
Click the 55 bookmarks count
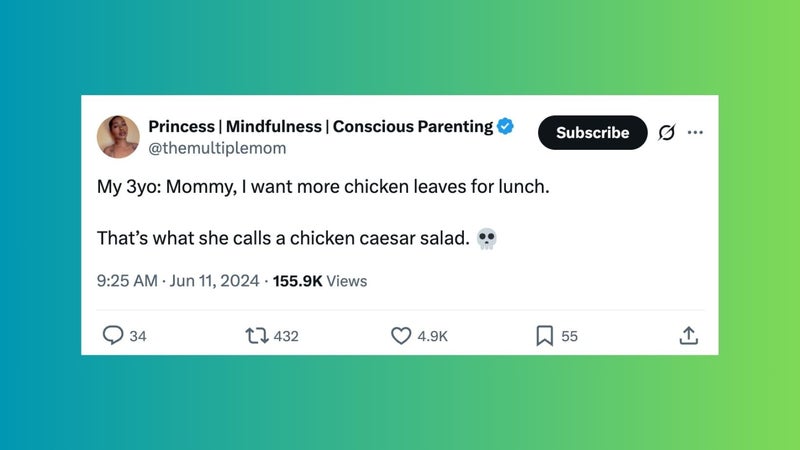coord(569,337)
